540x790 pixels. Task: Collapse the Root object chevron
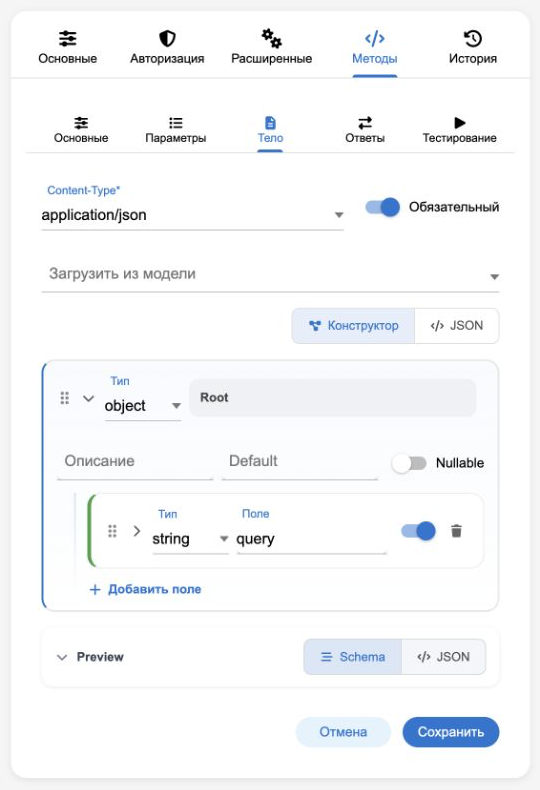[88, 399]
